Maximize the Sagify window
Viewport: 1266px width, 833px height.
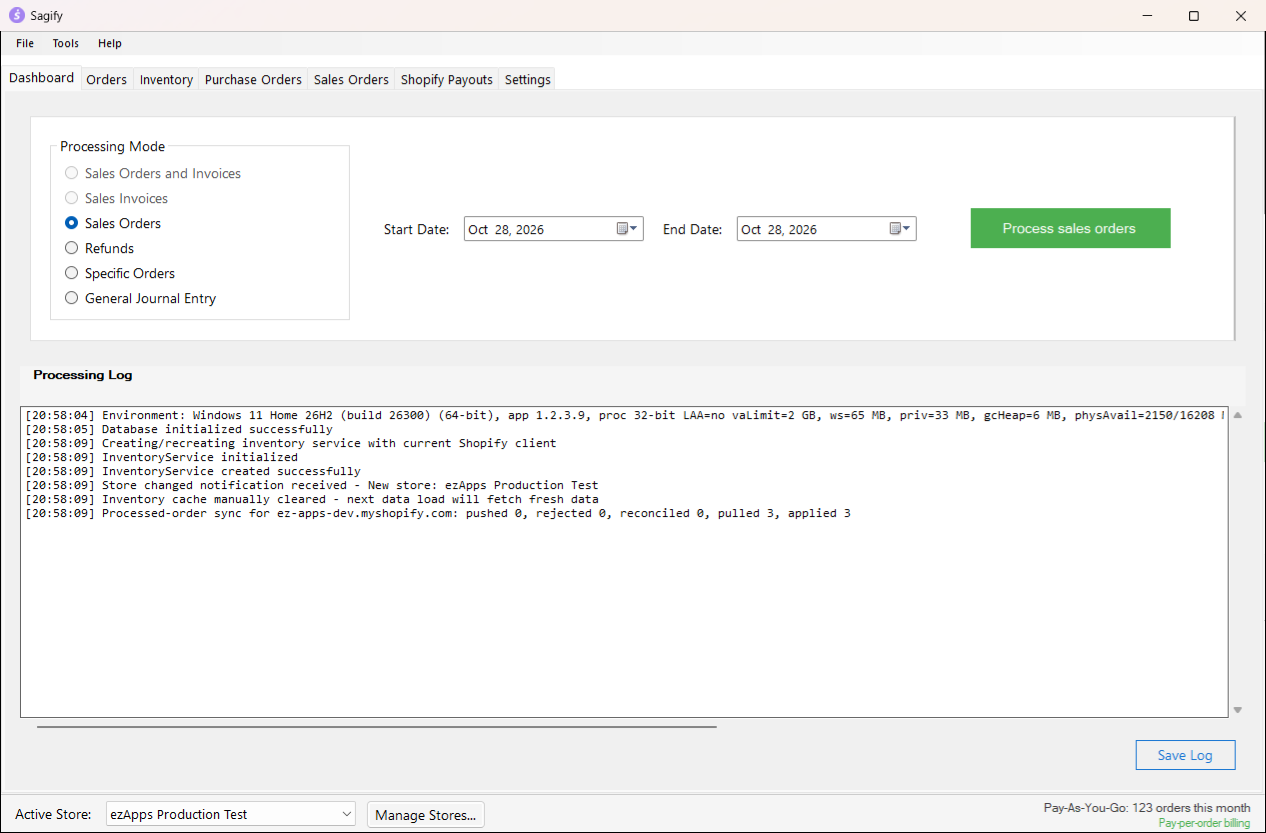(1194, 16)
